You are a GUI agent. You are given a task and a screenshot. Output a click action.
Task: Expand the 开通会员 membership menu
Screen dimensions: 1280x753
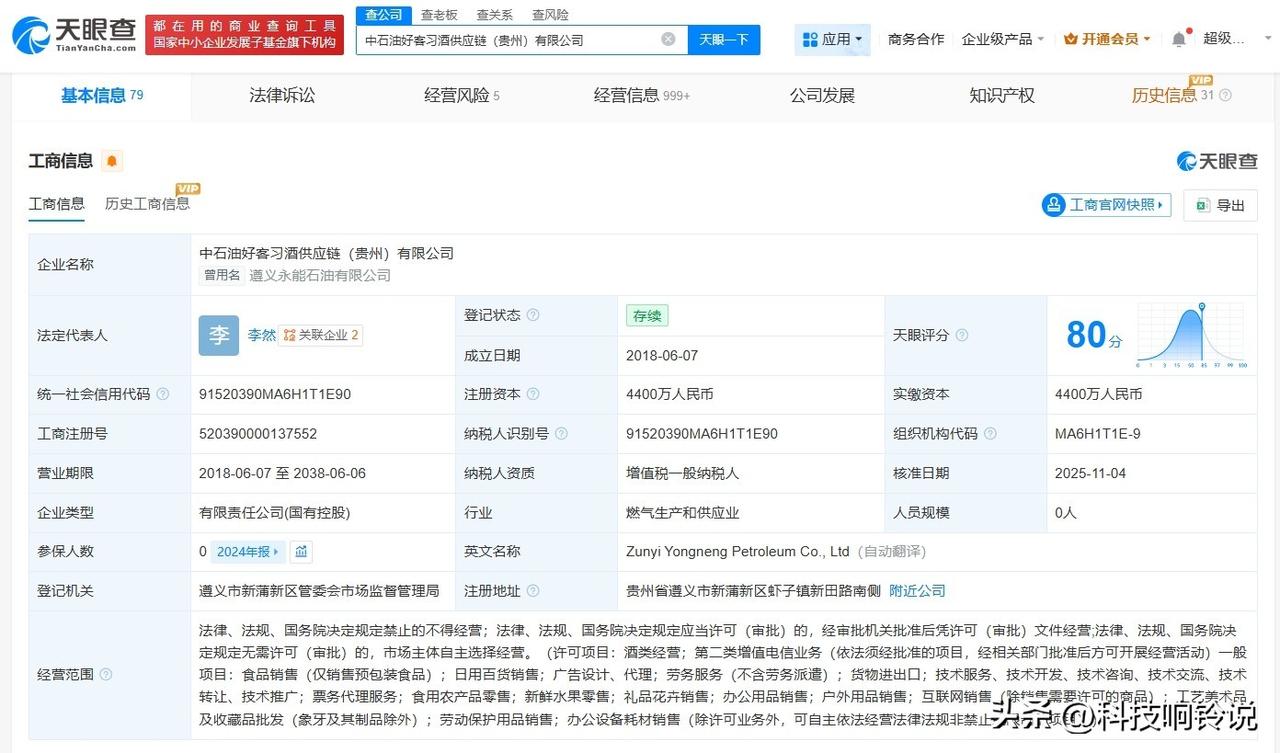[x=1107, y=40]
